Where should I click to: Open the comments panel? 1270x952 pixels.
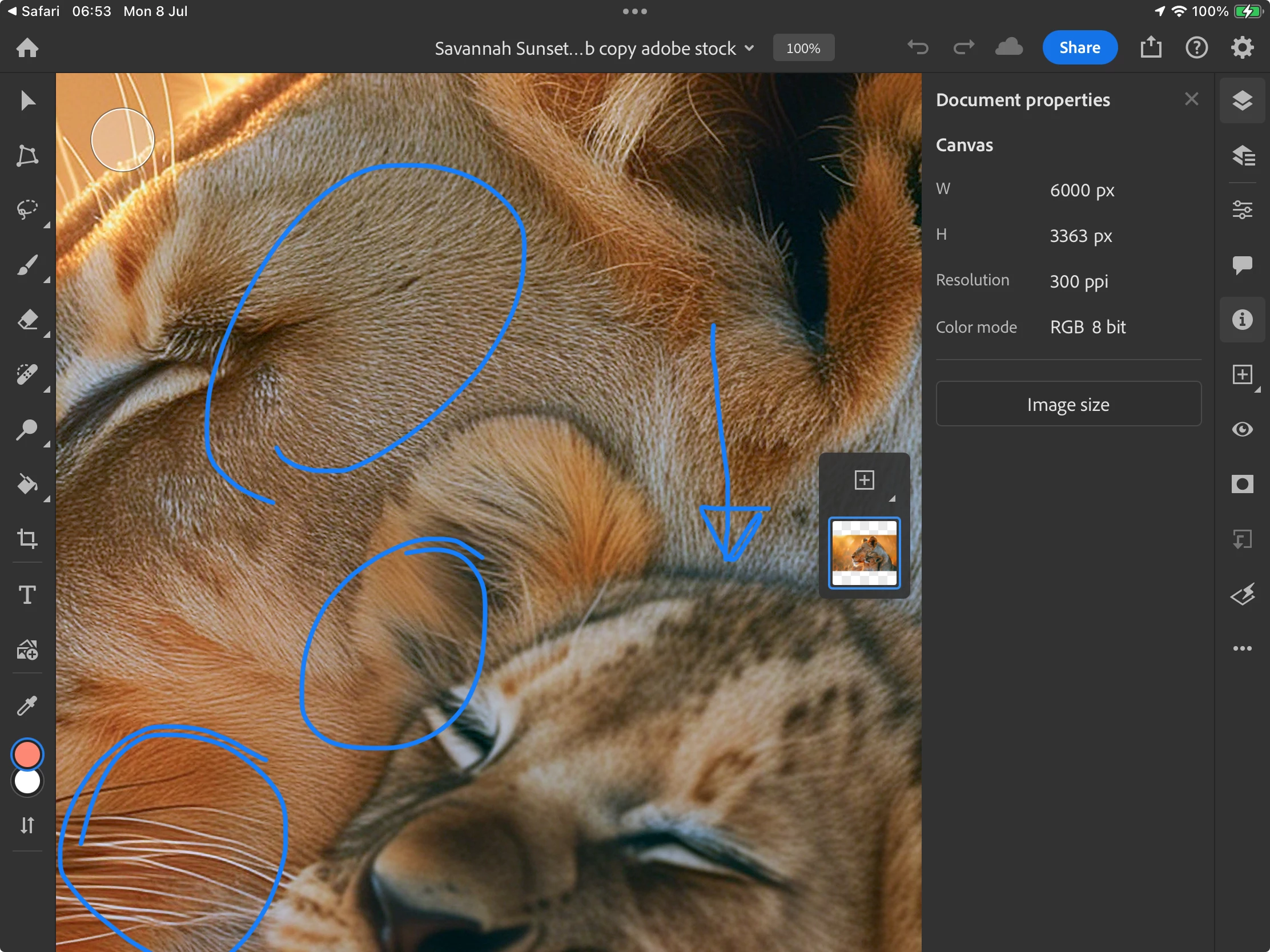(1242, 265)
